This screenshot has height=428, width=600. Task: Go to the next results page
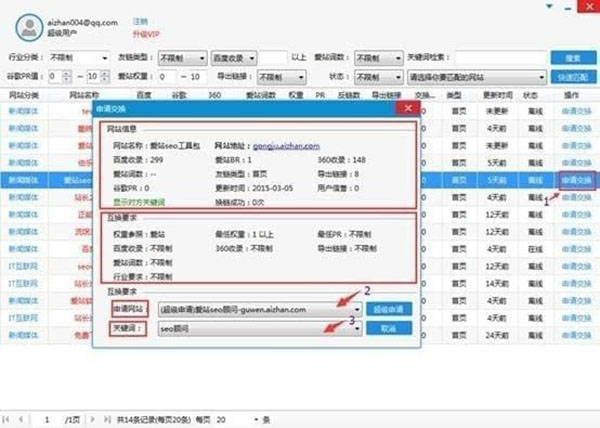[x=91, y=418]
